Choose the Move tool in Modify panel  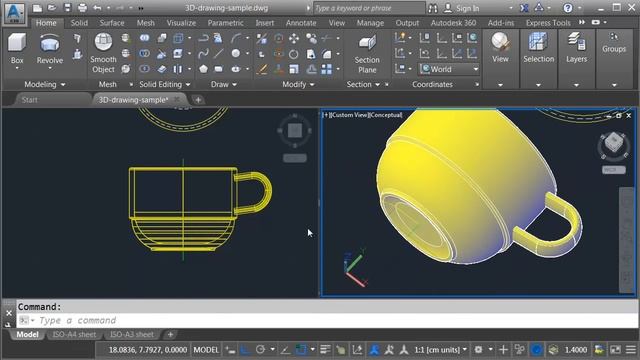[294, 39]
